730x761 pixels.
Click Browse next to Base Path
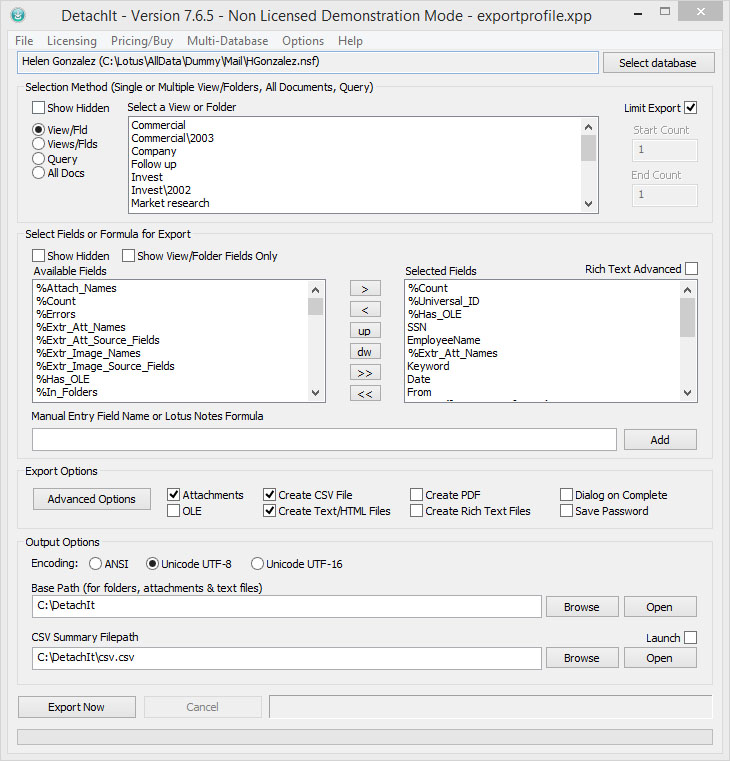point(582,607)
